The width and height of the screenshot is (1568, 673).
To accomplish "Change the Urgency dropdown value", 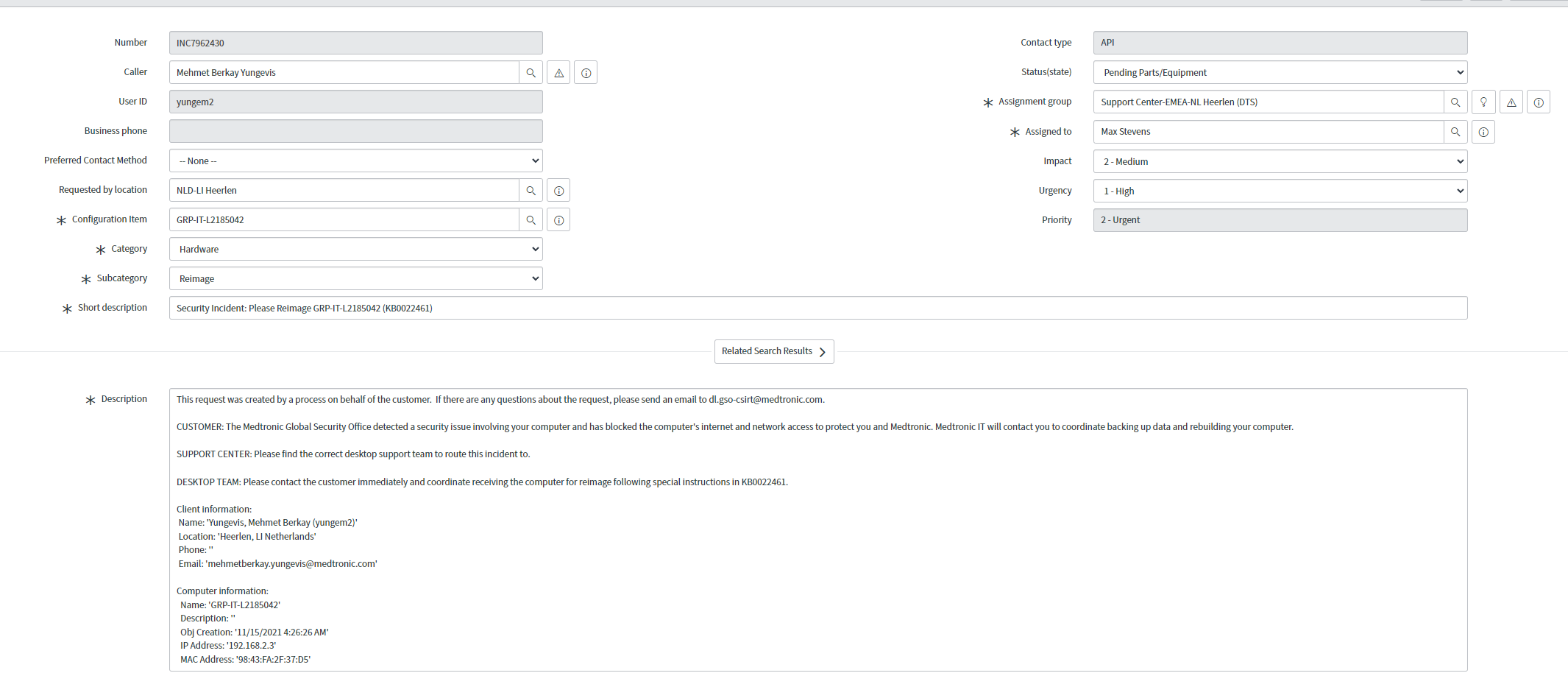I will [x=1280, y=191].
